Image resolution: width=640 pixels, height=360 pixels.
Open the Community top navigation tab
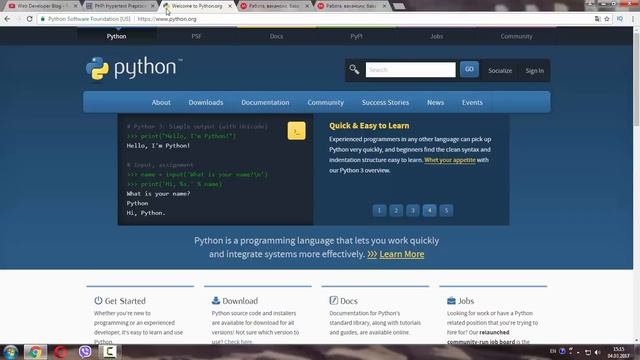(516, 36)
